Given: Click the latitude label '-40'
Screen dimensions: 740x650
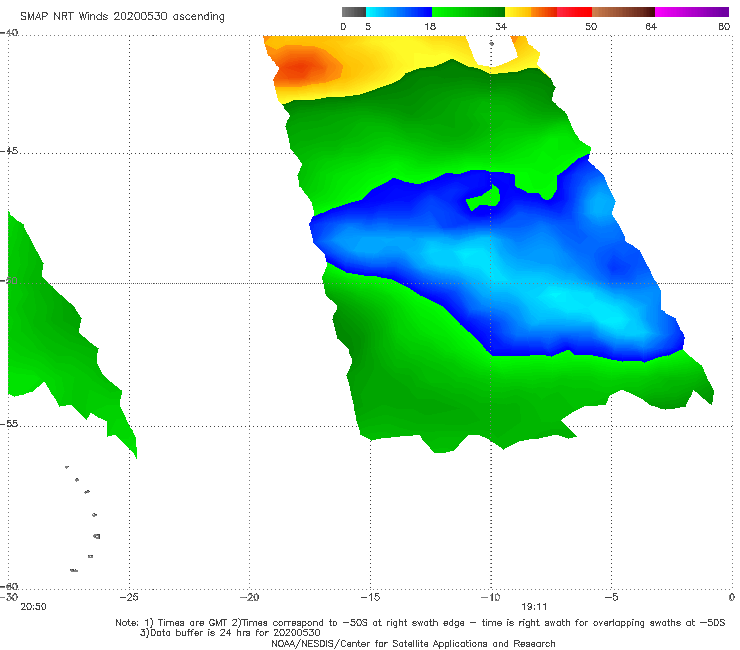Looking at the screenshot, I should click(9, 33).
